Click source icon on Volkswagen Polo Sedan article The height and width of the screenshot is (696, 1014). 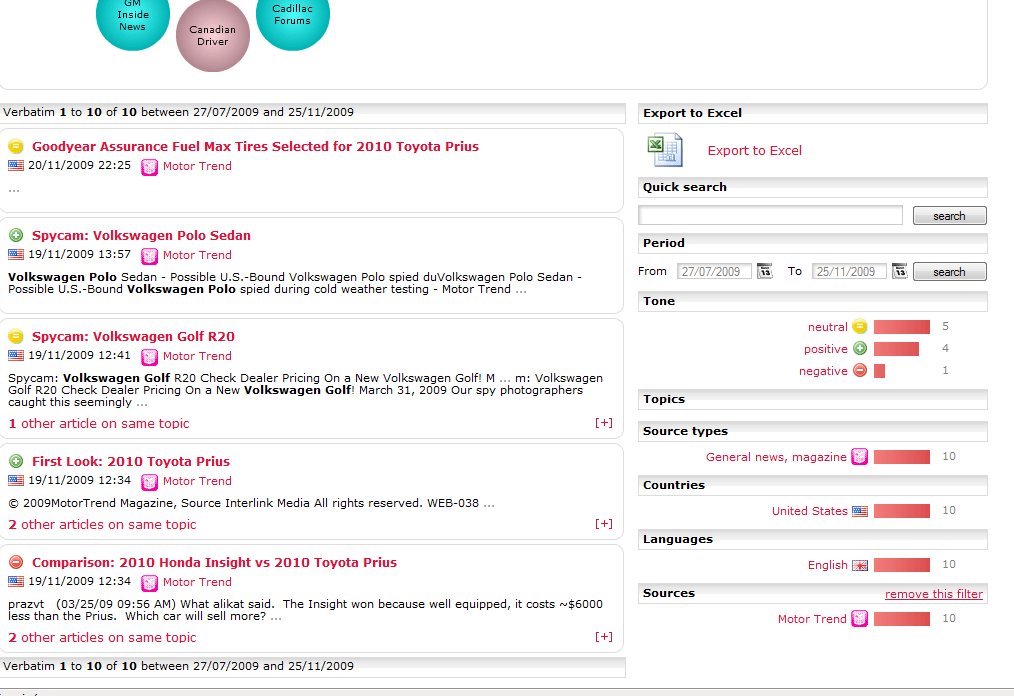(x=149, y=256)
